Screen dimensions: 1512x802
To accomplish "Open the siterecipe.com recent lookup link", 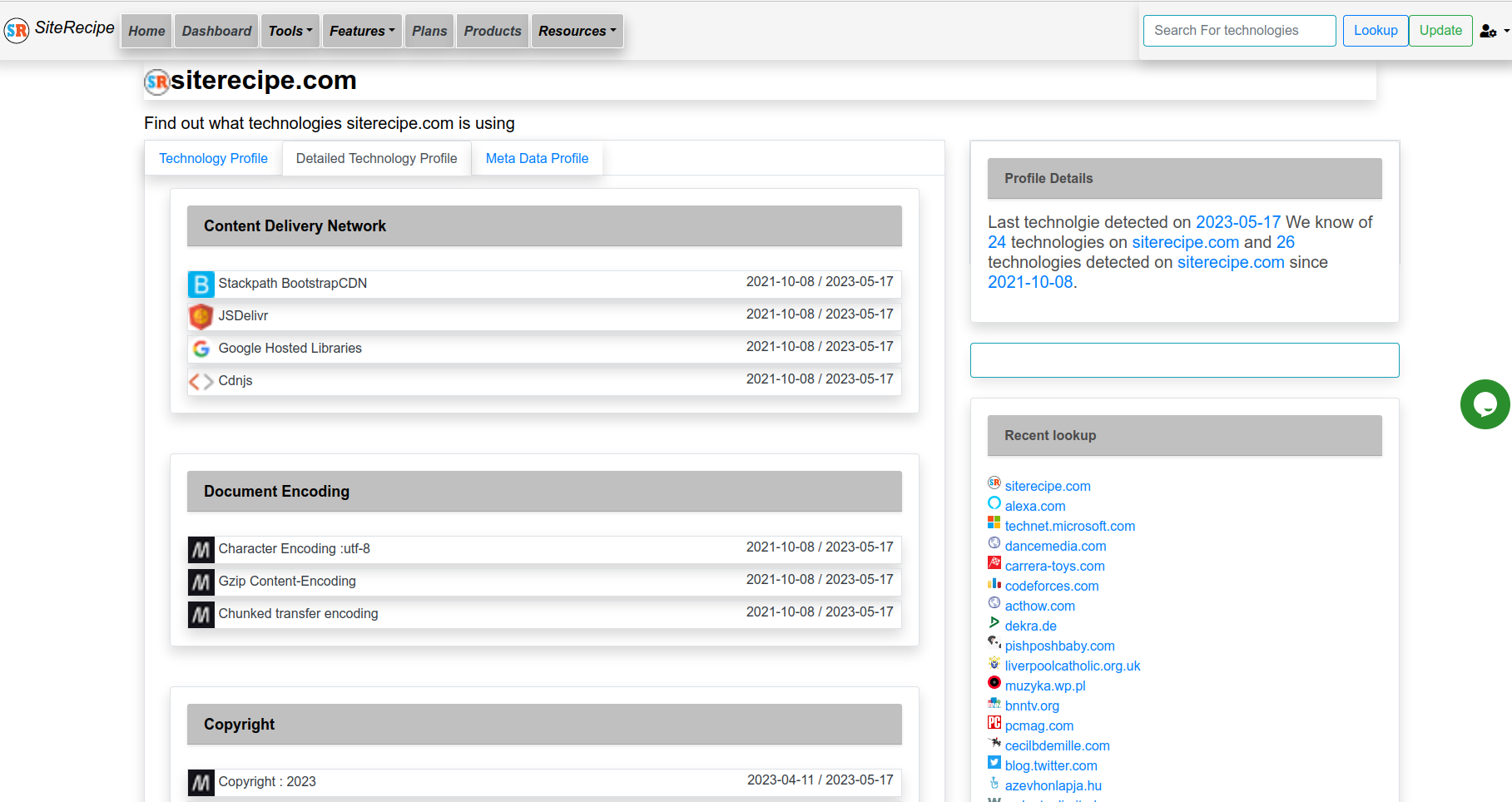I will 1048,487.
